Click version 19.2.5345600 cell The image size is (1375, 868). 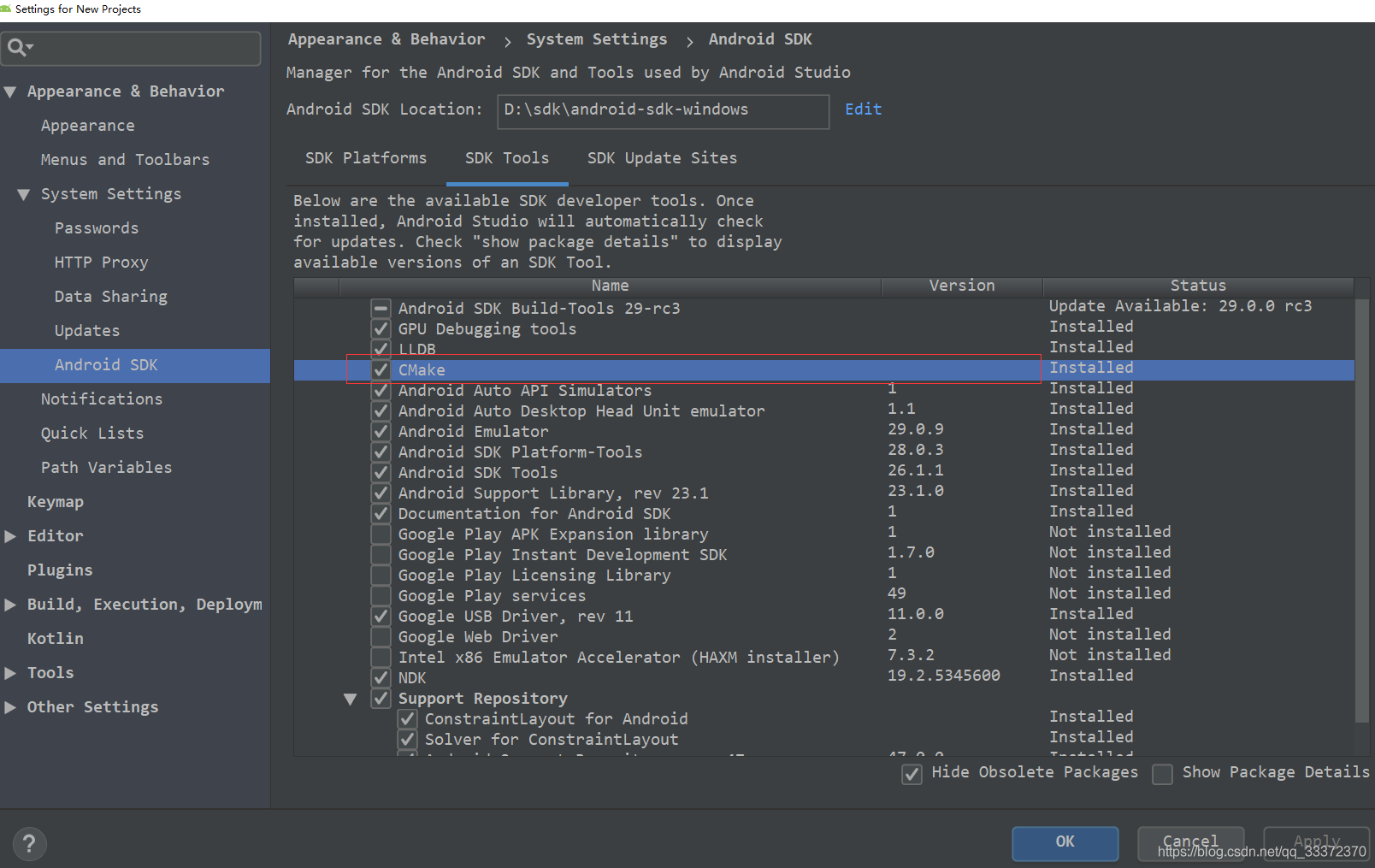click(943, 676)
